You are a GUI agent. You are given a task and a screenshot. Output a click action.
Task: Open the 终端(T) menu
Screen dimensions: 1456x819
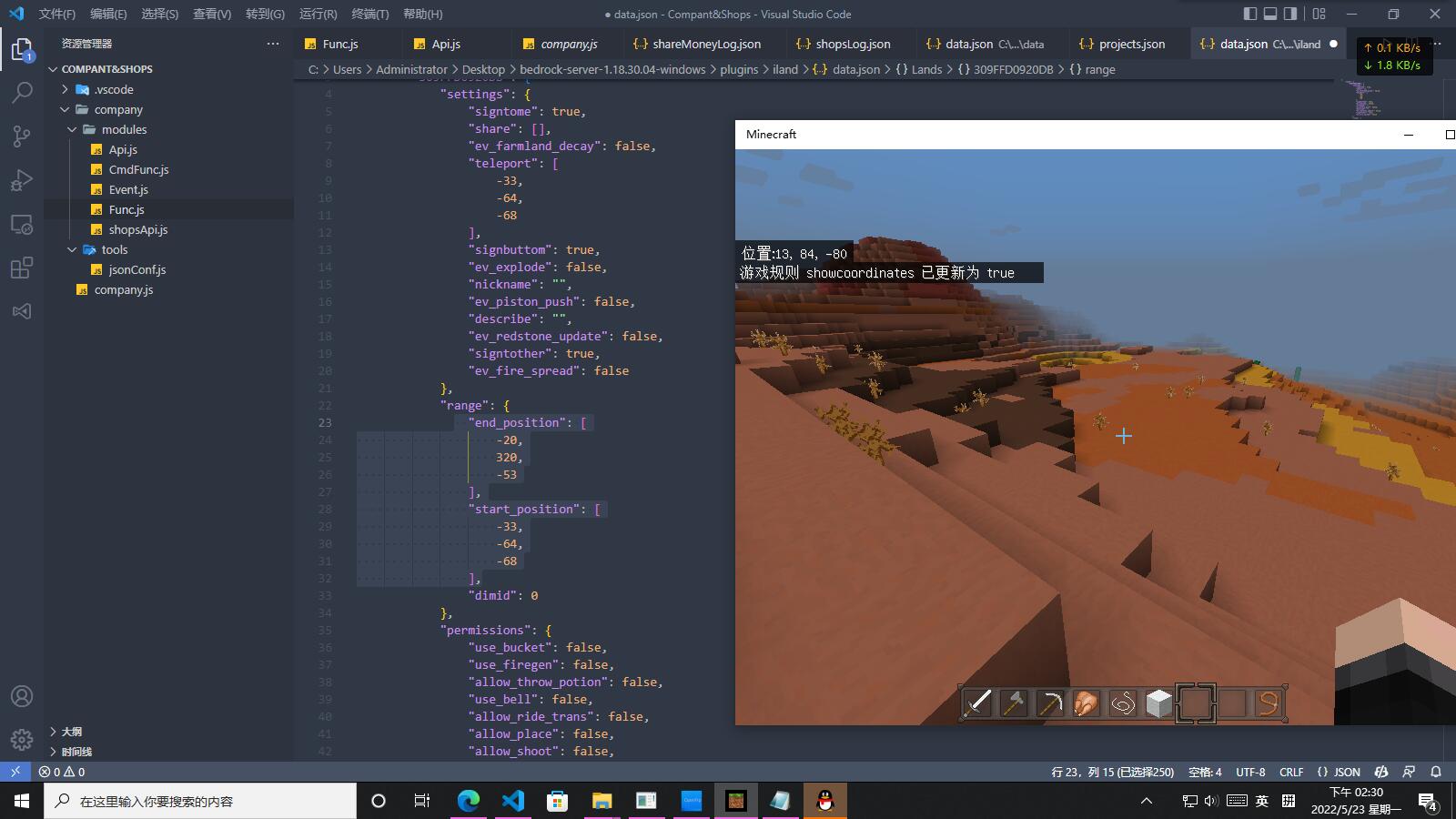pos(369,14)
